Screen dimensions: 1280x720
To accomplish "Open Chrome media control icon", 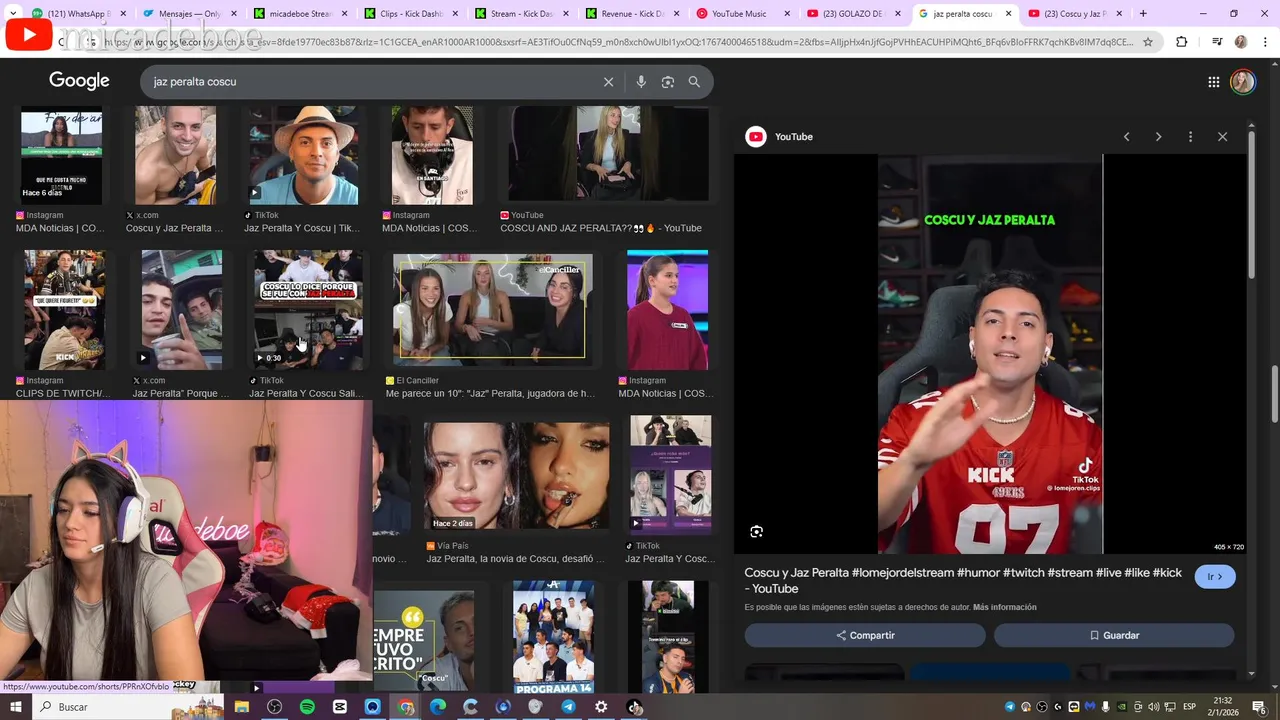I will pyautogui.click(x=1217, y=42).
